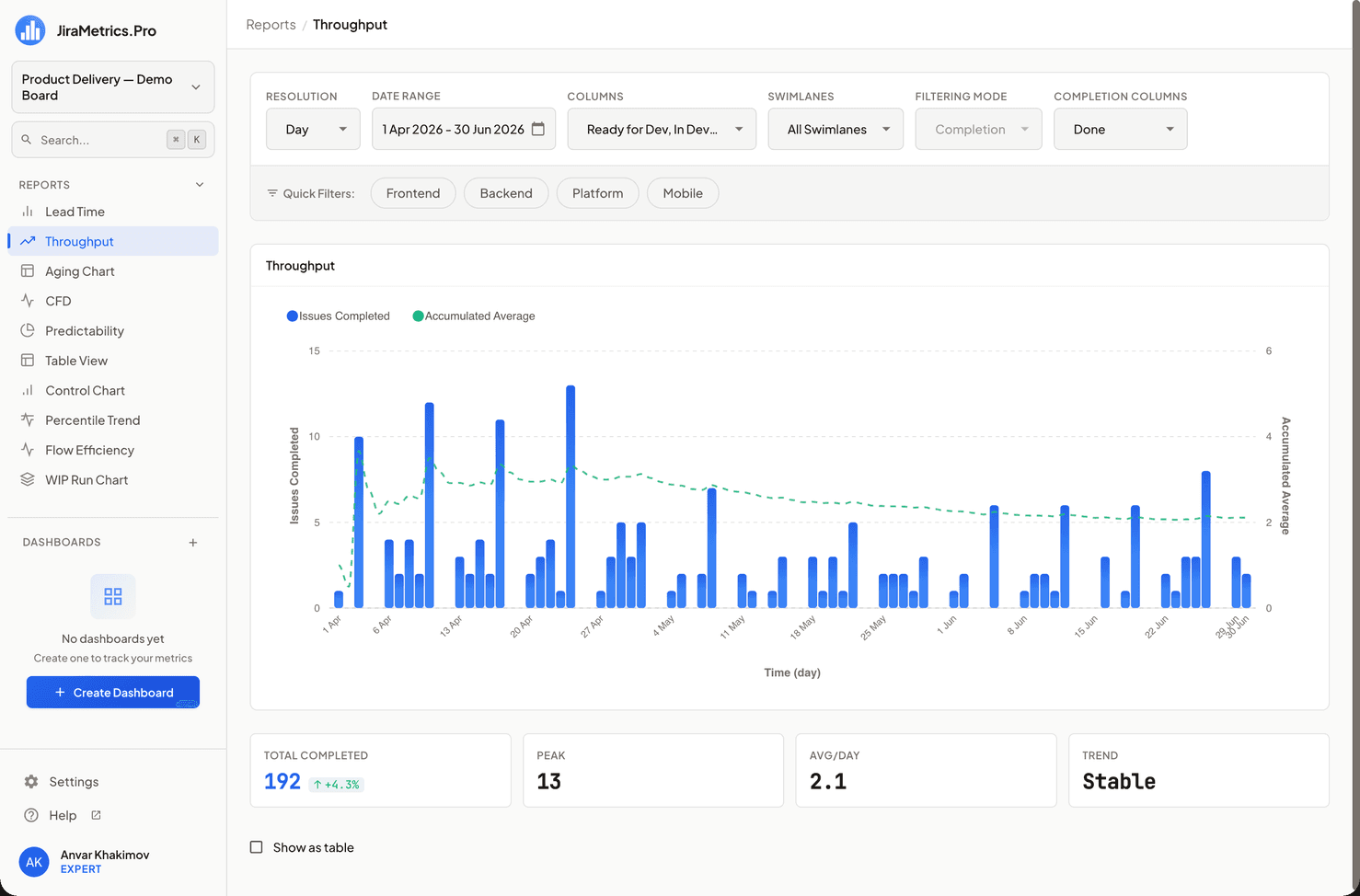Screen dimensions: 1360x896
Task: Open the All Swimlanes dropdown
Action: point(836,129)
